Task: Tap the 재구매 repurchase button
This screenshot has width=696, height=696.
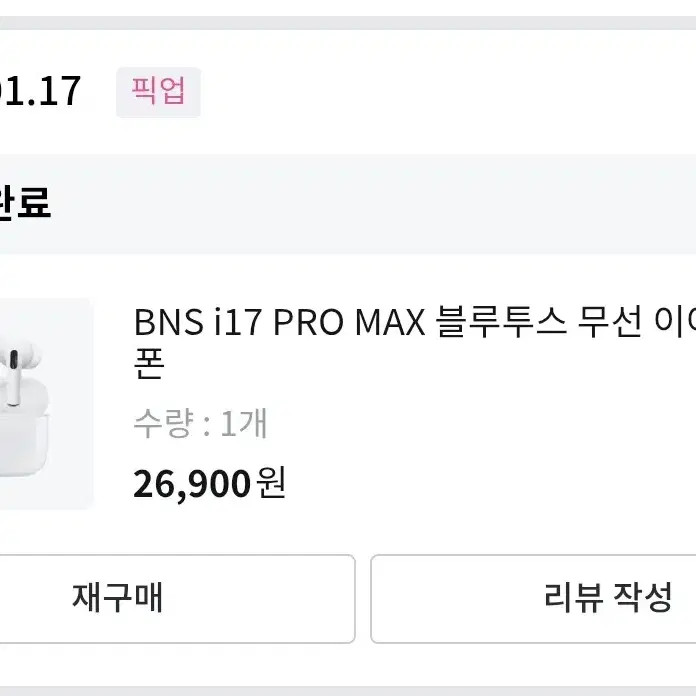Action: pos(118,598)
